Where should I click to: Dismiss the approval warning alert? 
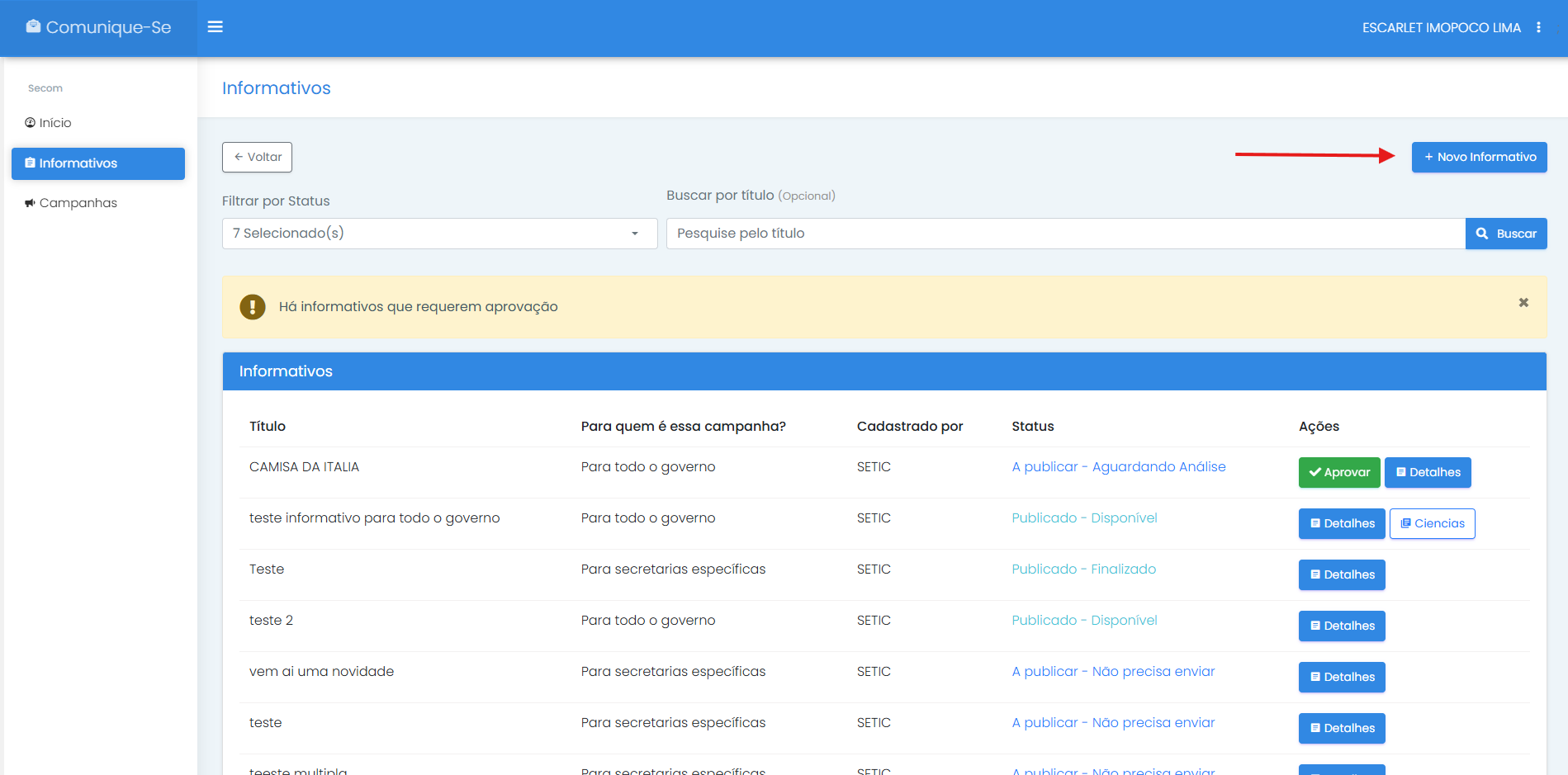point(1523,303)
